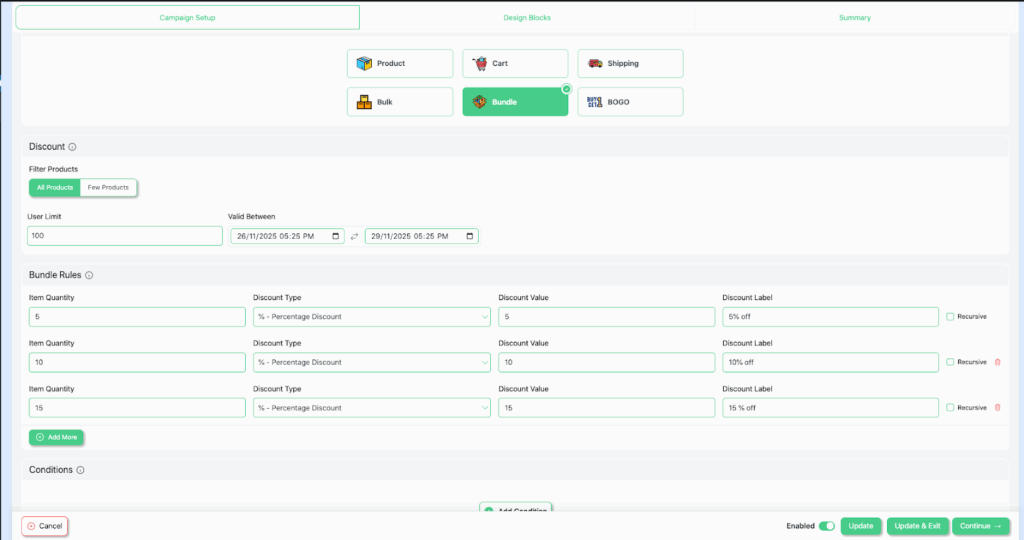The width and height of the screenshot is (1024, 540).
Task: Pick the Shipping truck discount option
Action: click(596, 64)
